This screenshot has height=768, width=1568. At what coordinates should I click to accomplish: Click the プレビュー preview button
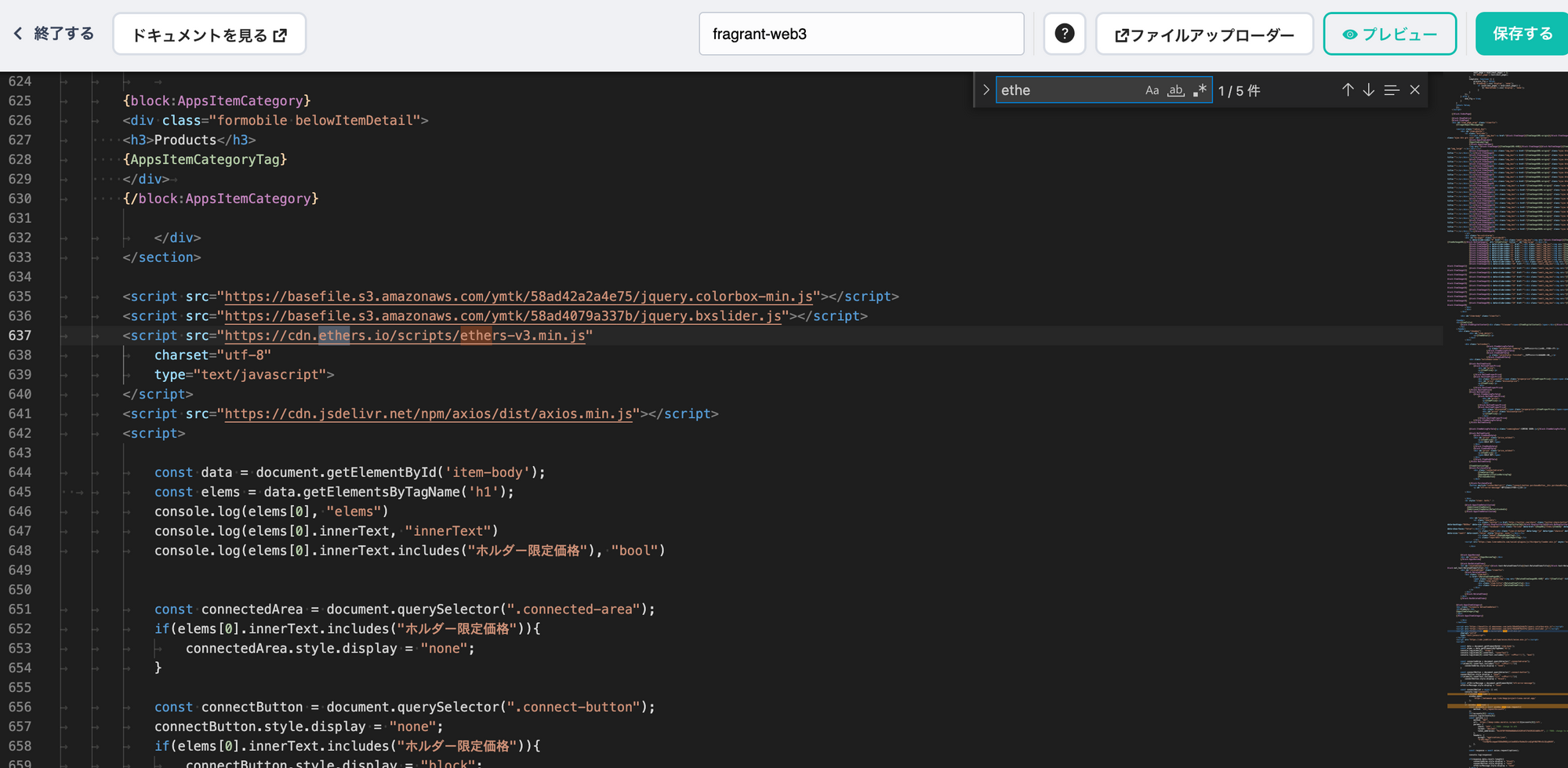click(x=1389, y=35)
